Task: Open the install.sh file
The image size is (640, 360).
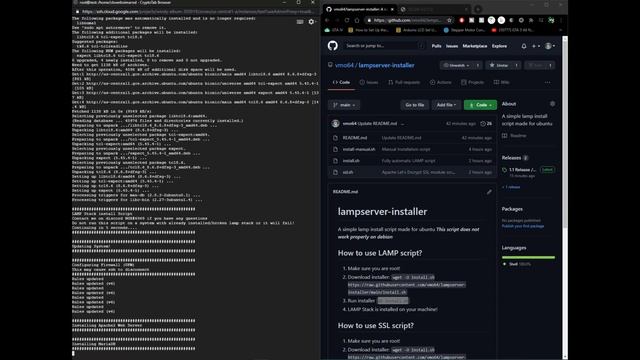Action: 351,161
